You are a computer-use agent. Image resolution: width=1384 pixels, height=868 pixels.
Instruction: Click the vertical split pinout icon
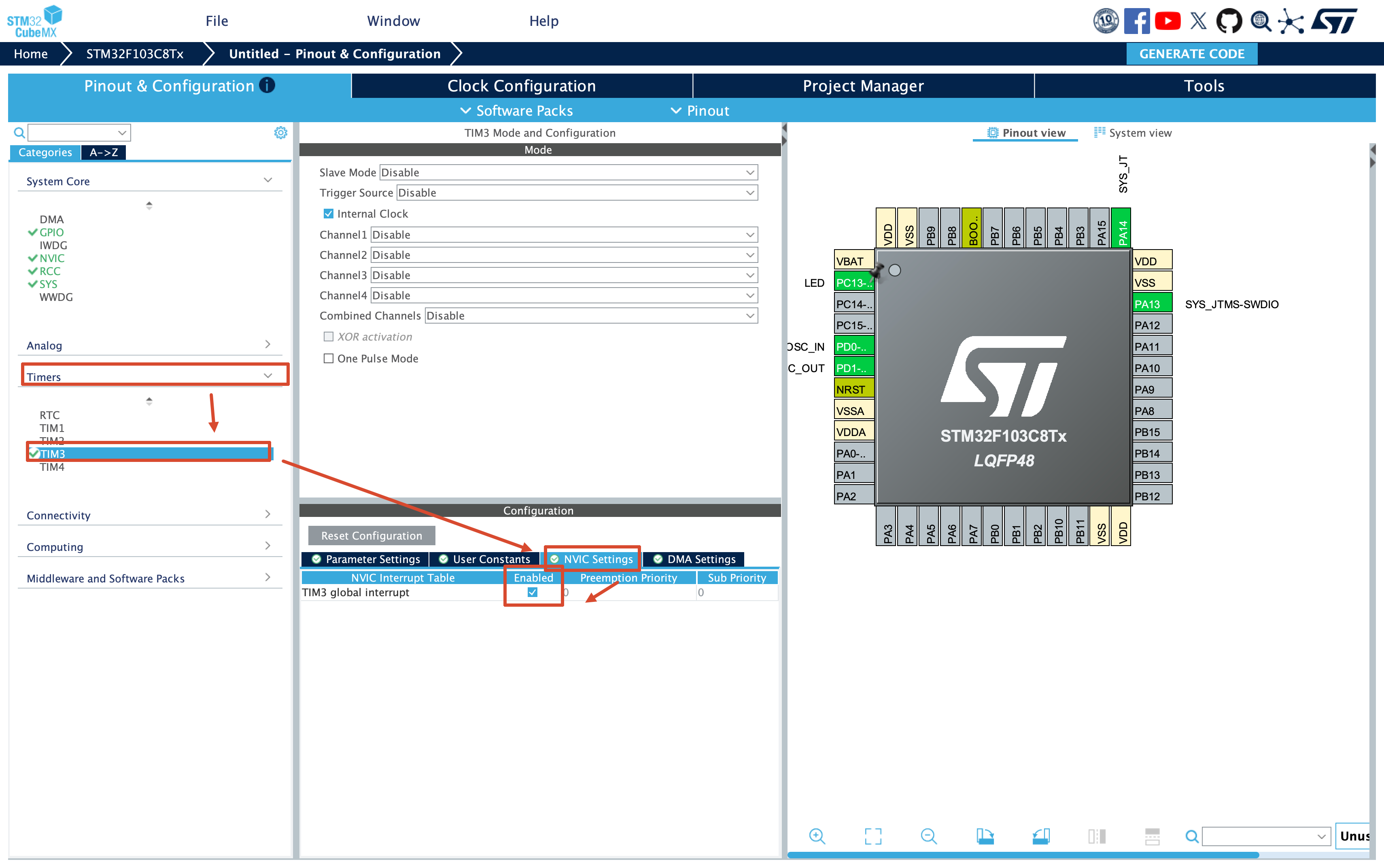[1096, 836]
